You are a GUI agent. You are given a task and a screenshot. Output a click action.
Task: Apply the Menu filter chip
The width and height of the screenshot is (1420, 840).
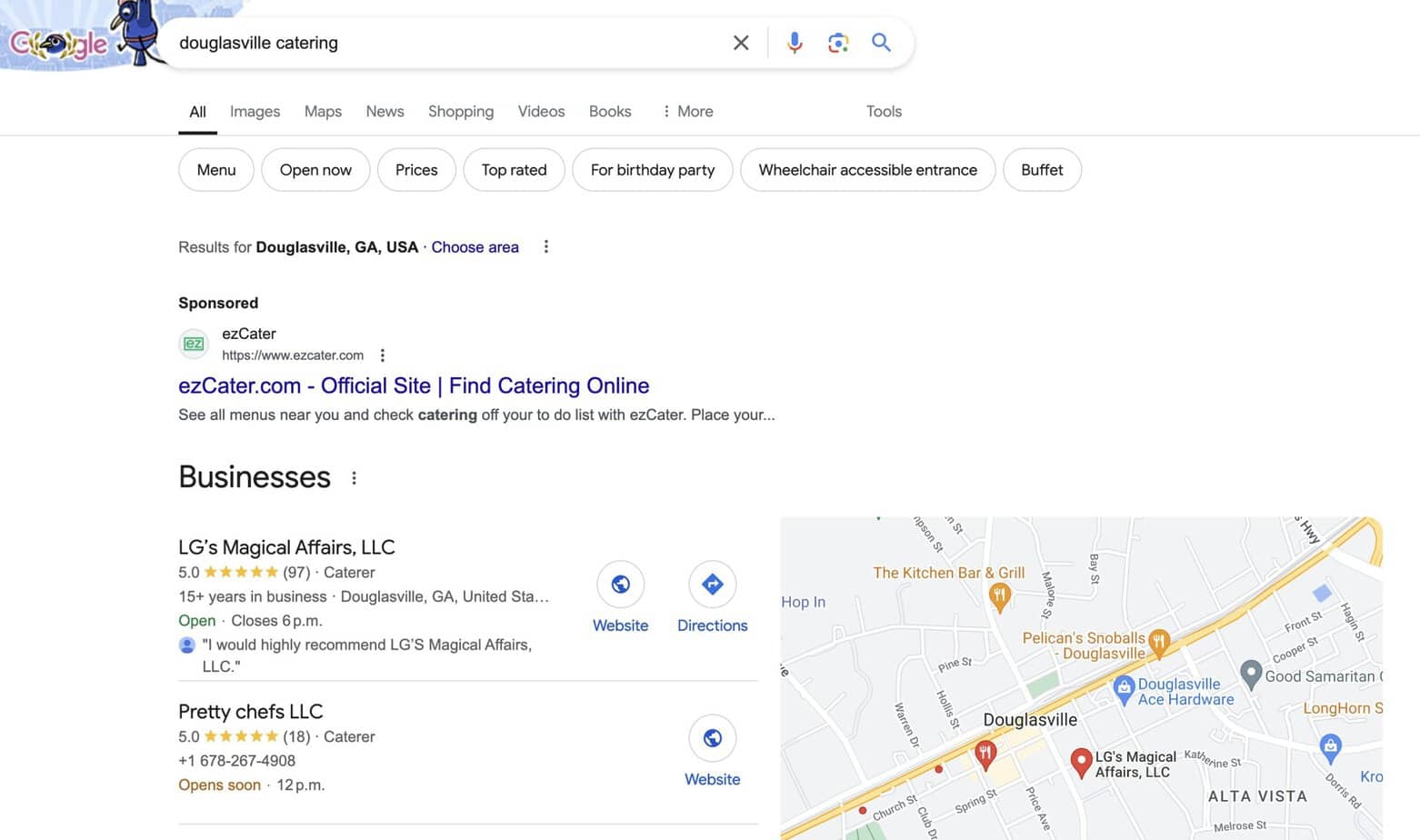216,170
